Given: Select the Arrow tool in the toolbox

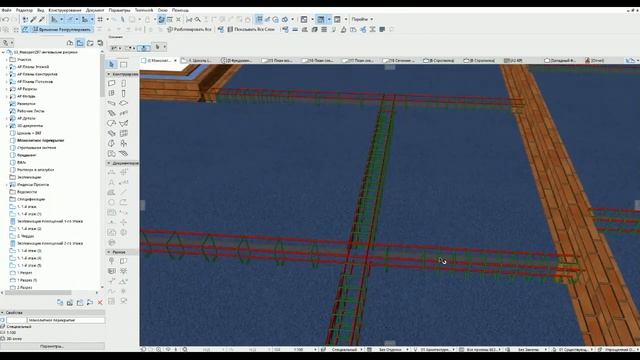Looking at the screenshot, I should click(x=112, y=64).
